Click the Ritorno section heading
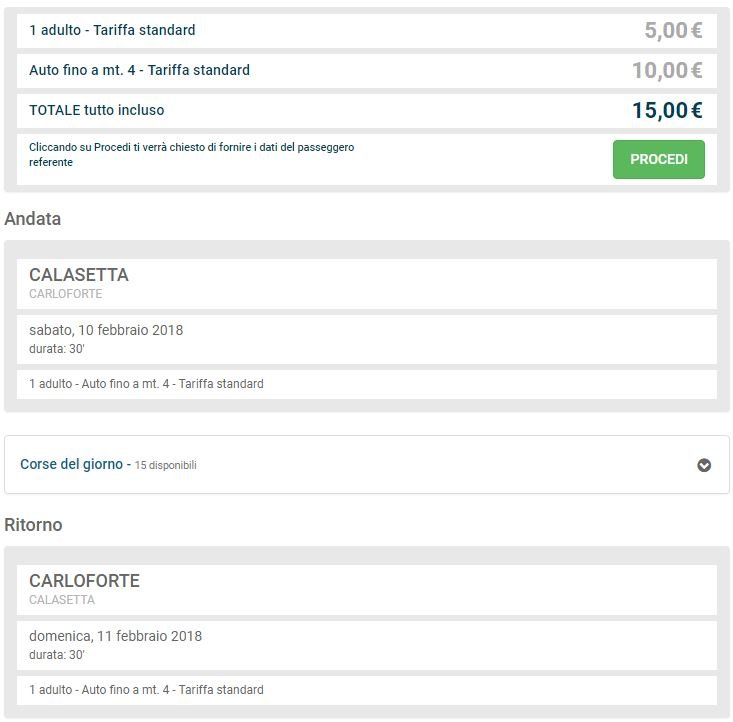733x722 pixels. [33, 525]
